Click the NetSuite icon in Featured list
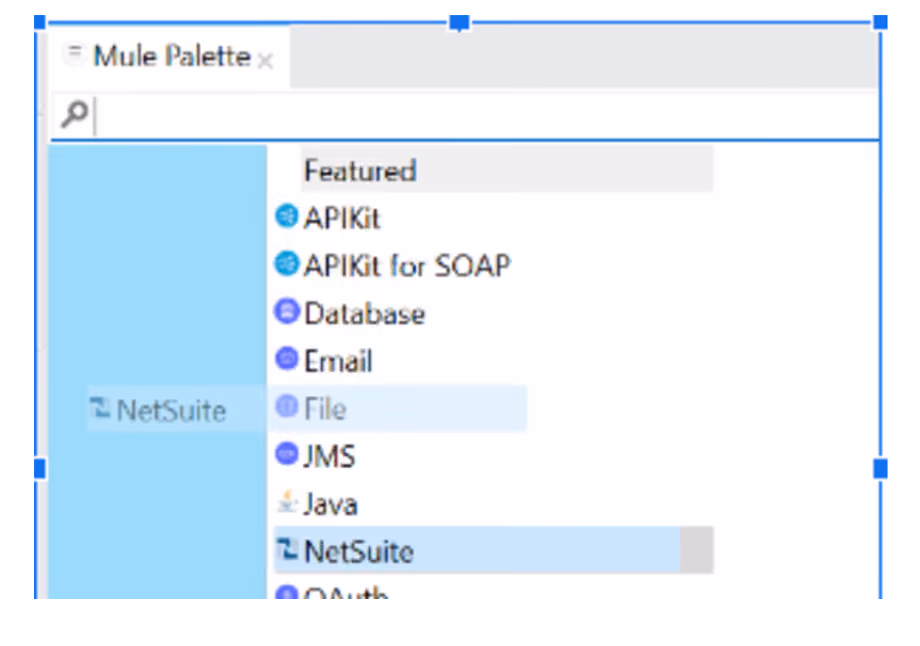The width and height of the screenshot is (920, 646). click(x=287, y=549)
